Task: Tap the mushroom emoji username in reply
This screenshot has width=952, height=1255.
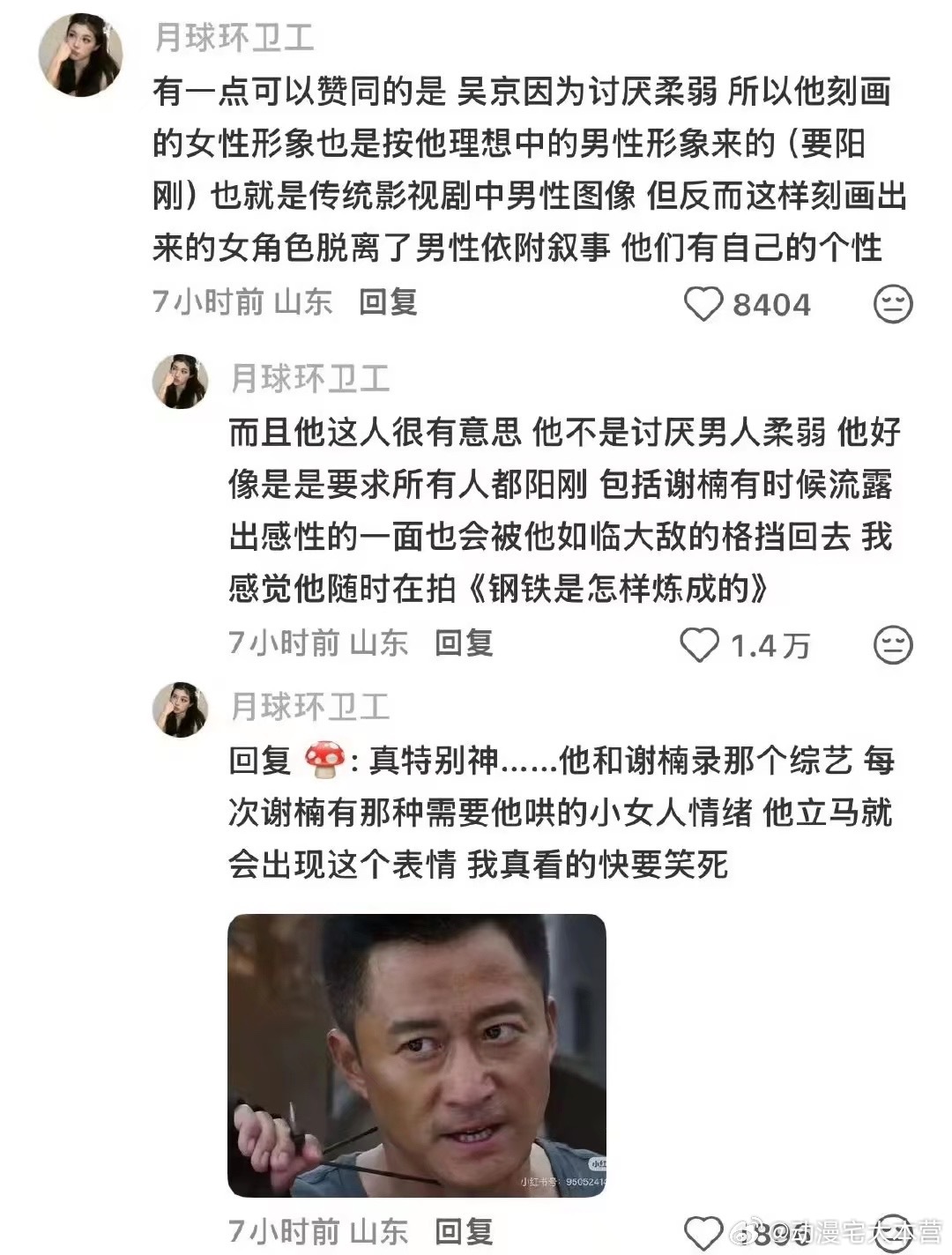Action: pos(323,761)
